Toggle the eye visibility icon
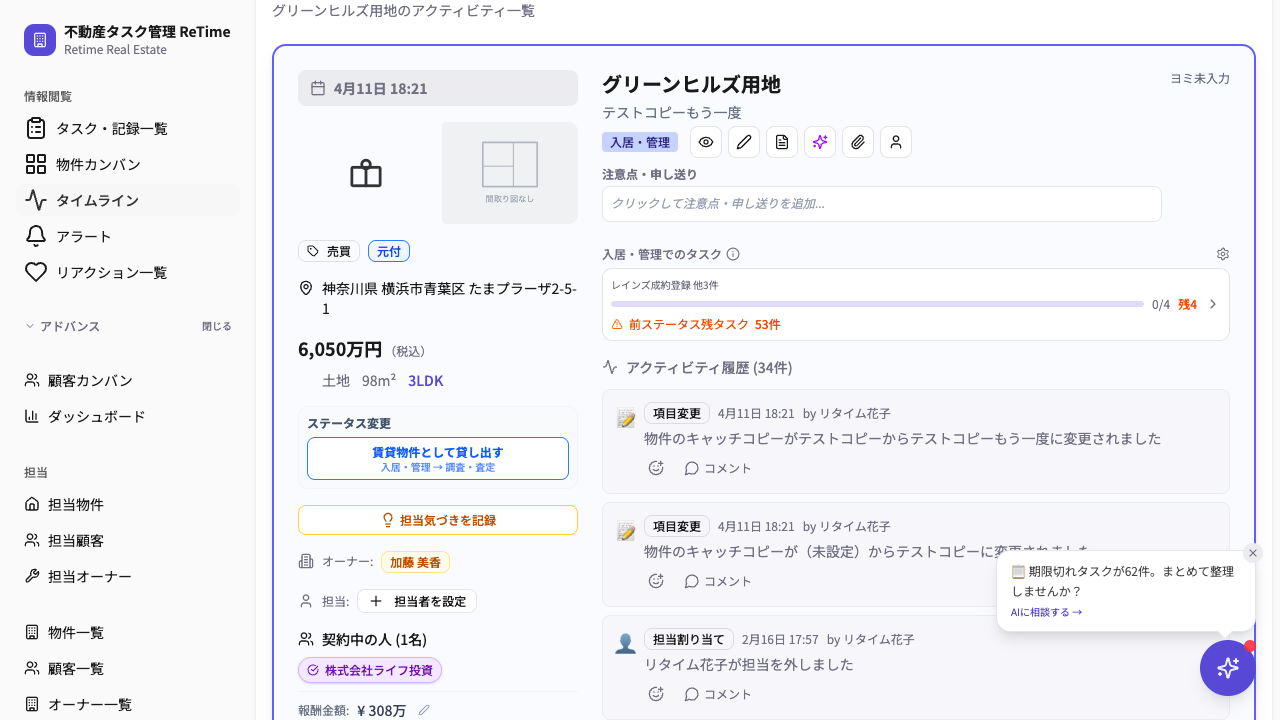This screenshot has width=1280, height=720. point(706,142)
